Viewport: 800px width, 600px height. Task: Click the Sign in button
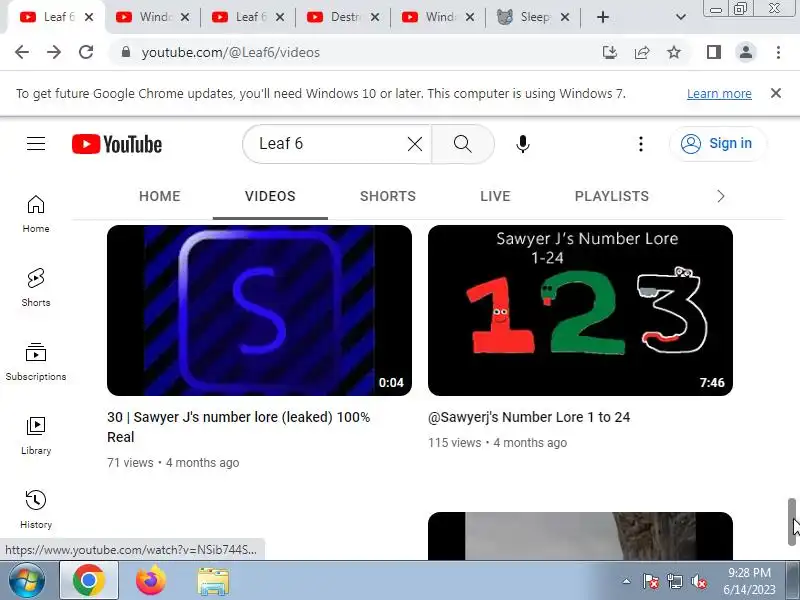(x=717, y=144)
